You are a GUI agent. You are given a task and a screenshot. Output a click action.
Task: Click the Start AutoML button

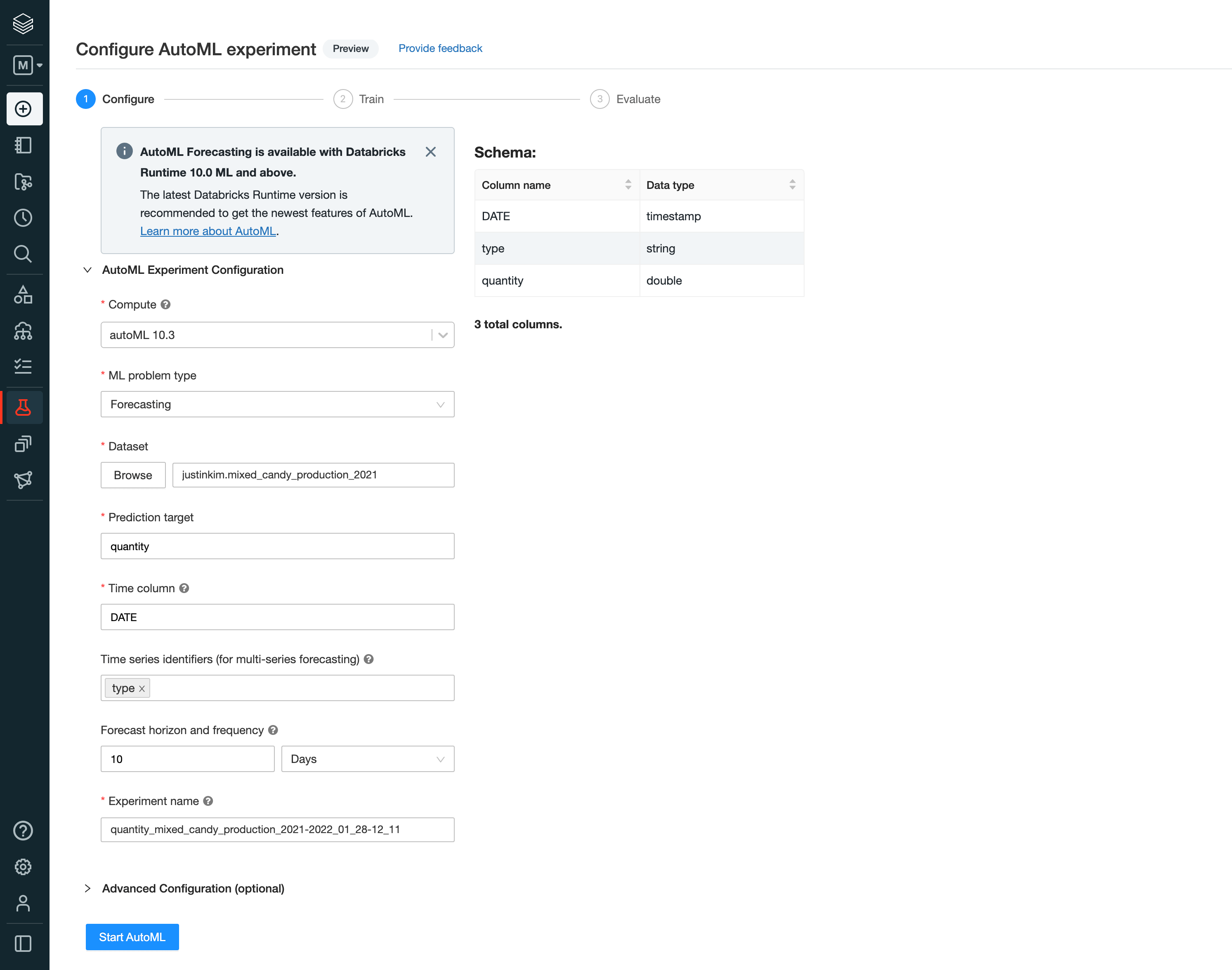point(132,937)
